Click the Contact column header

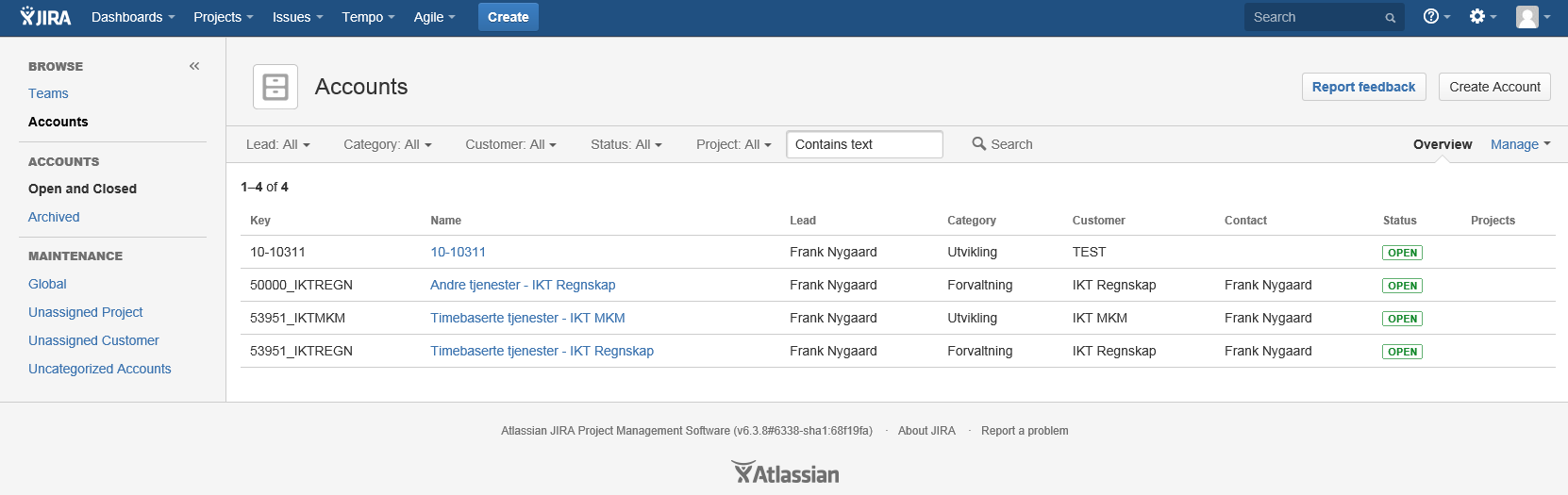click(x=1245, y=221)
